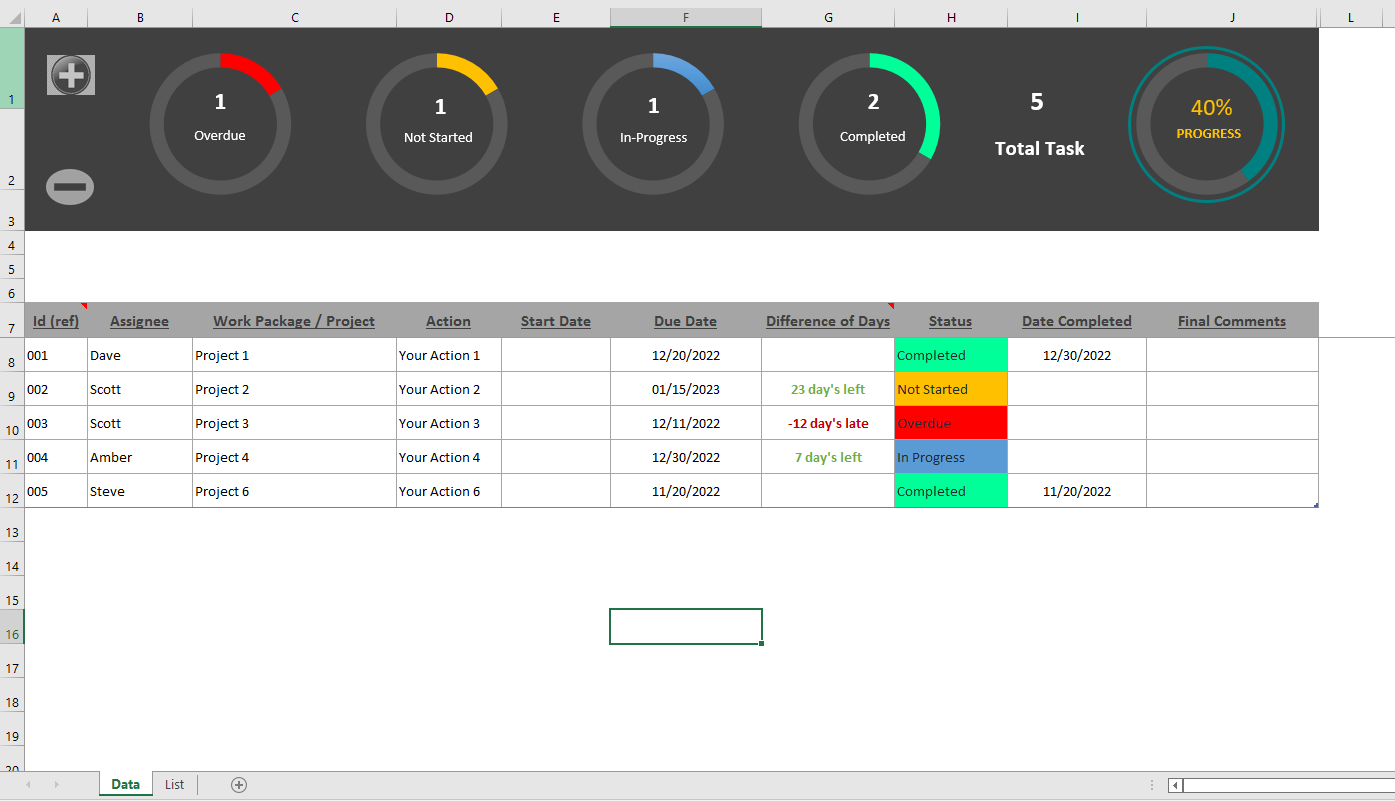Click the Overdue donut chart
The width and height of the screenshot is (1395, 801).
220,123
